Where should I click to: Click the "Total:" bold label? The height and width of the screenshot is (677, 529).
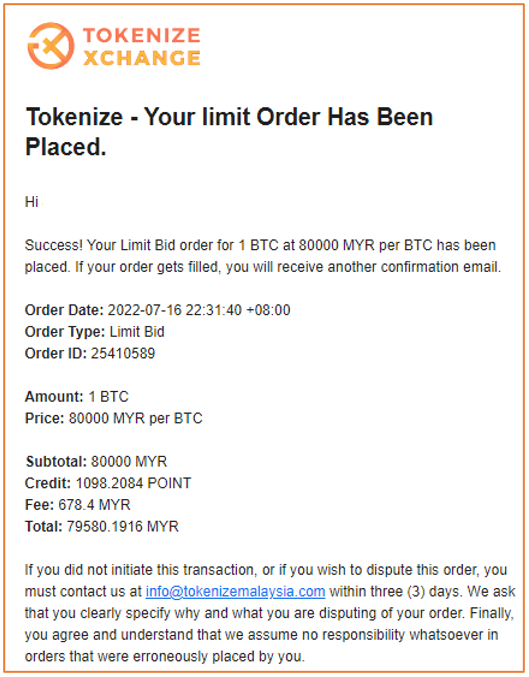pyautogui.click(x=44, y=526)
